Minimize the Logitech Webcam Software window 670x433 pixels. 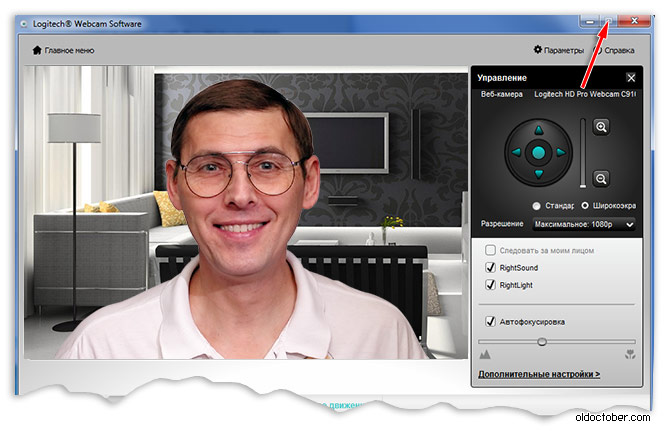tap(591, 21)
